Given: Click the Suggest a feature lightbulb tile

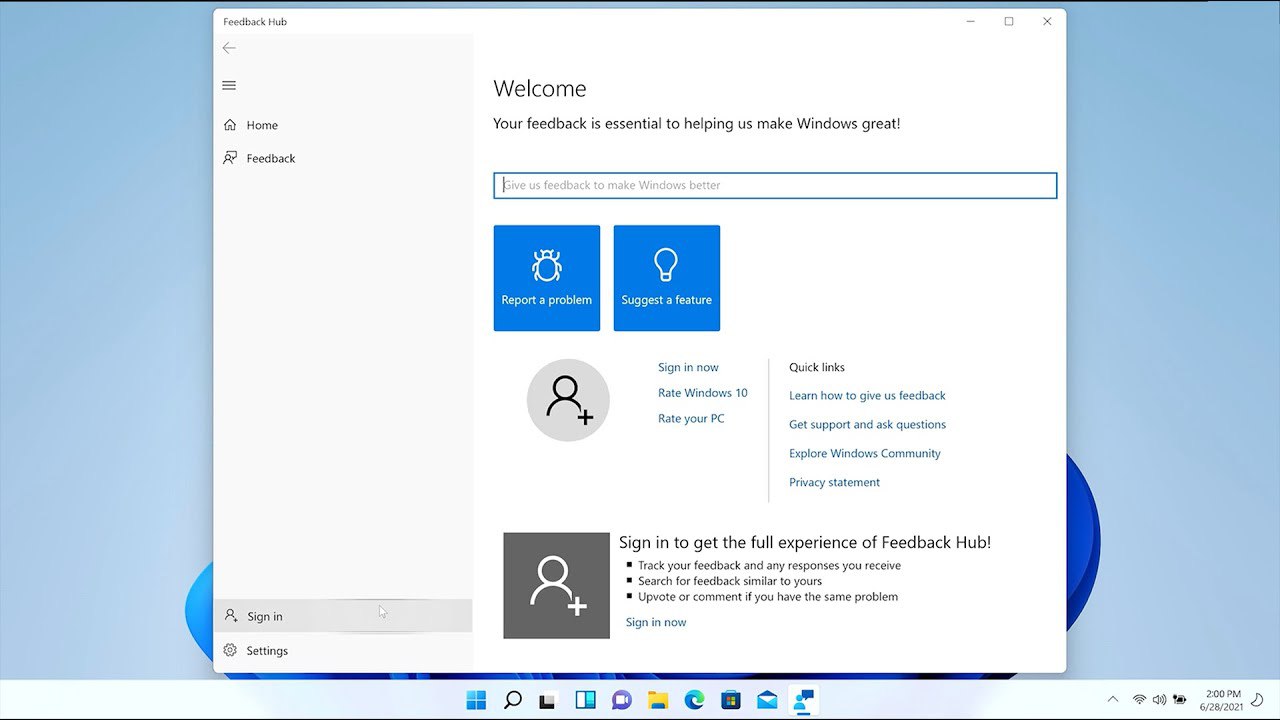Looking at the screenshot, I should click(x=666, y=278).
